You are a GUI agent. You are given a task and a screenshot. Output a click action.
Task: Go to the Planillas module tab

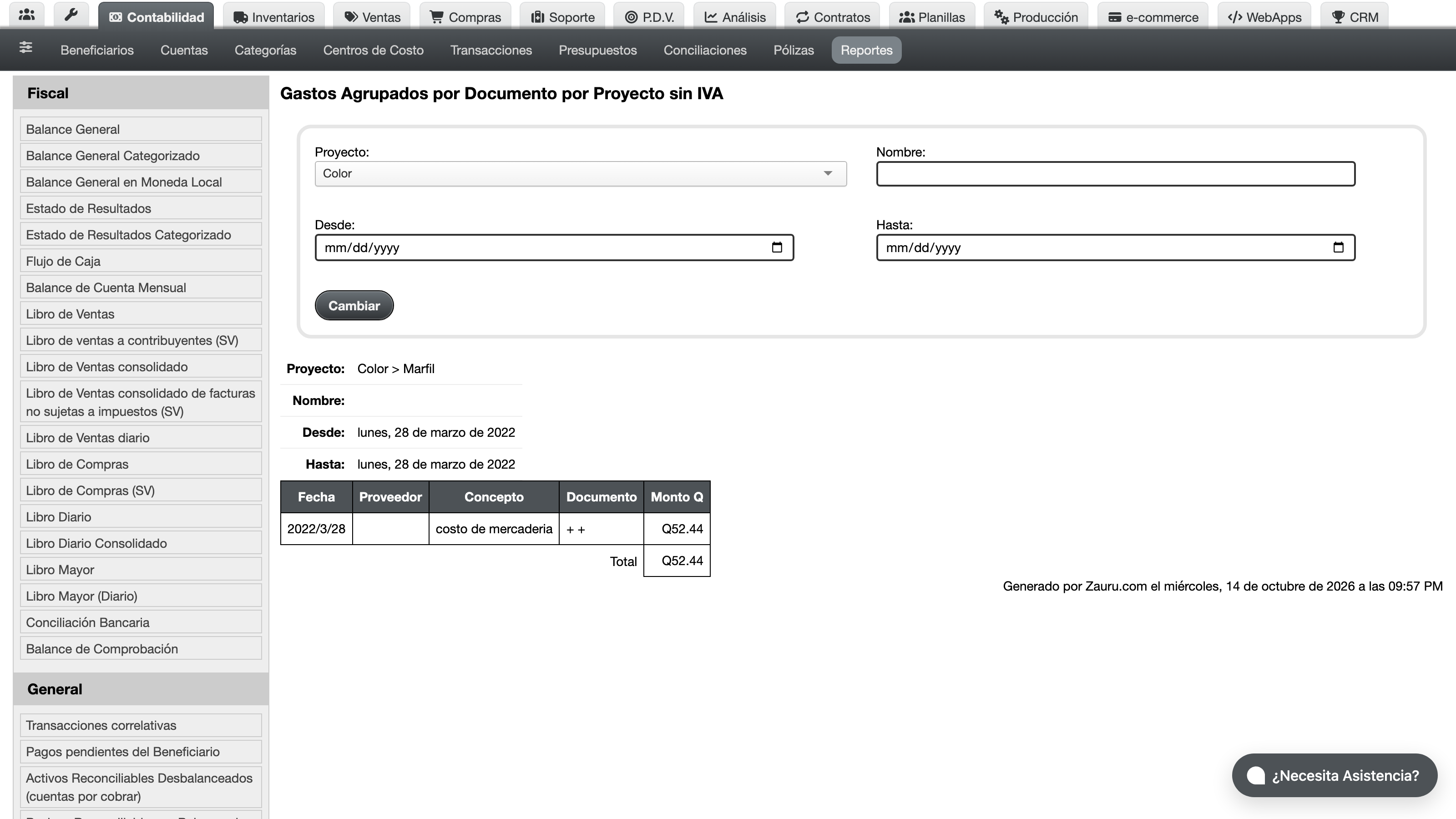point(932,16)
